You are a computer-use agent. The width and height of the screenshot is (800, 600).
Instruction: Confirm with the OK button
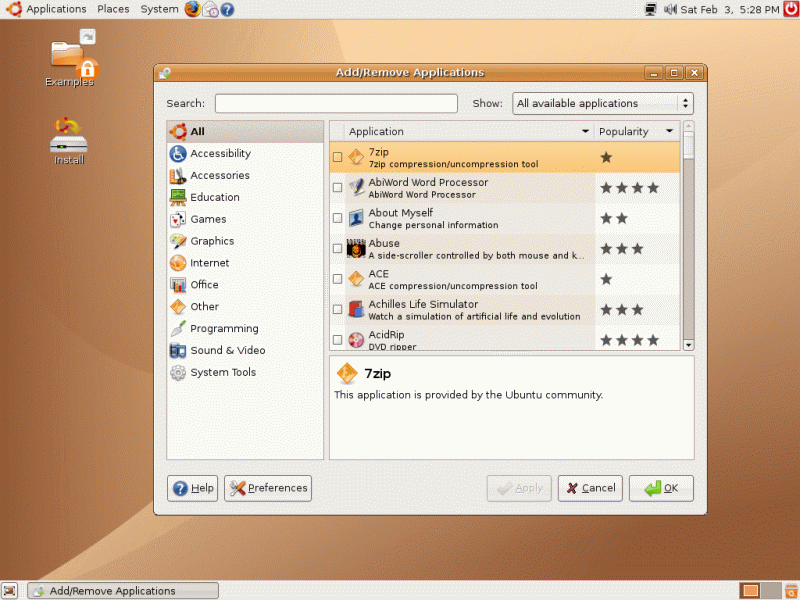coord(661,488)
